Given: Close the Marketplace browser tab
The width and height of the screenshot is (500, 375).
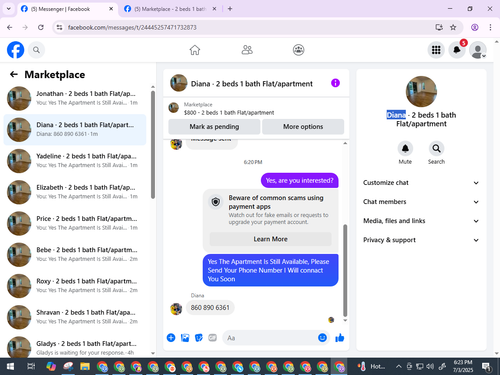Looking at the screenshot, I should tap(214, 9).
